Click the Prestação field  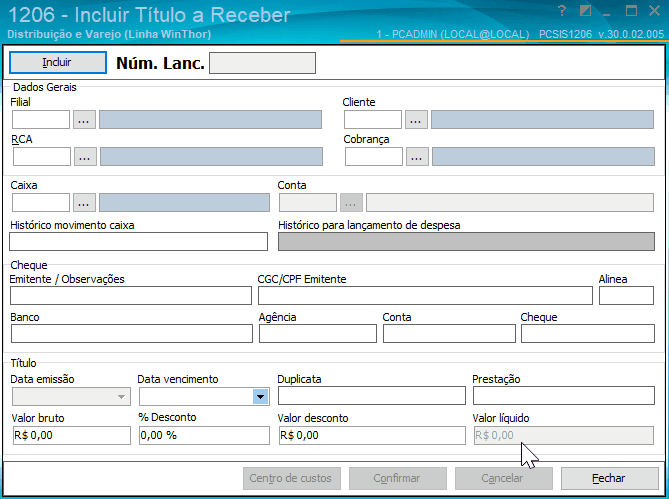coord(564,395)
